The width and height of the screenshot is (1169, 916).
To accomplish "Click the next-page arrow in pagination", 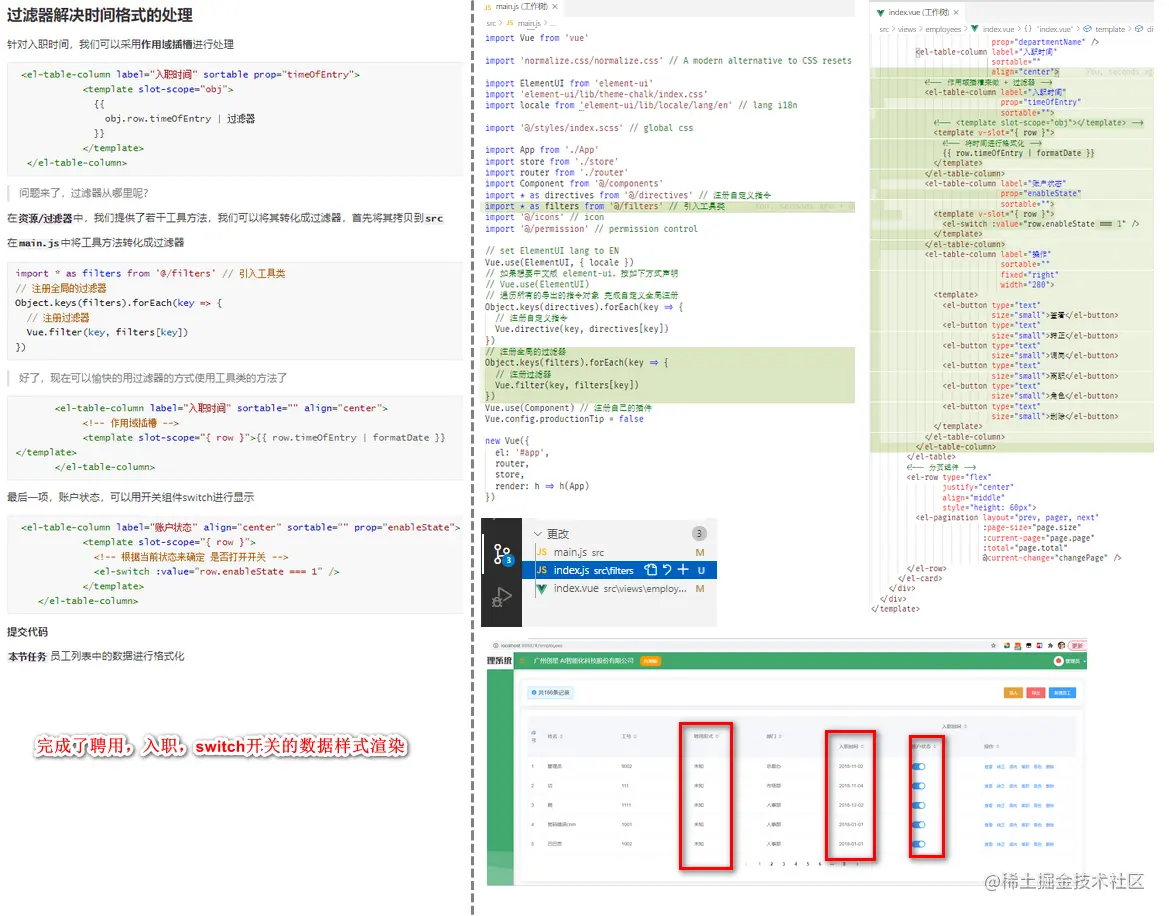I will [x=857, y=864].
